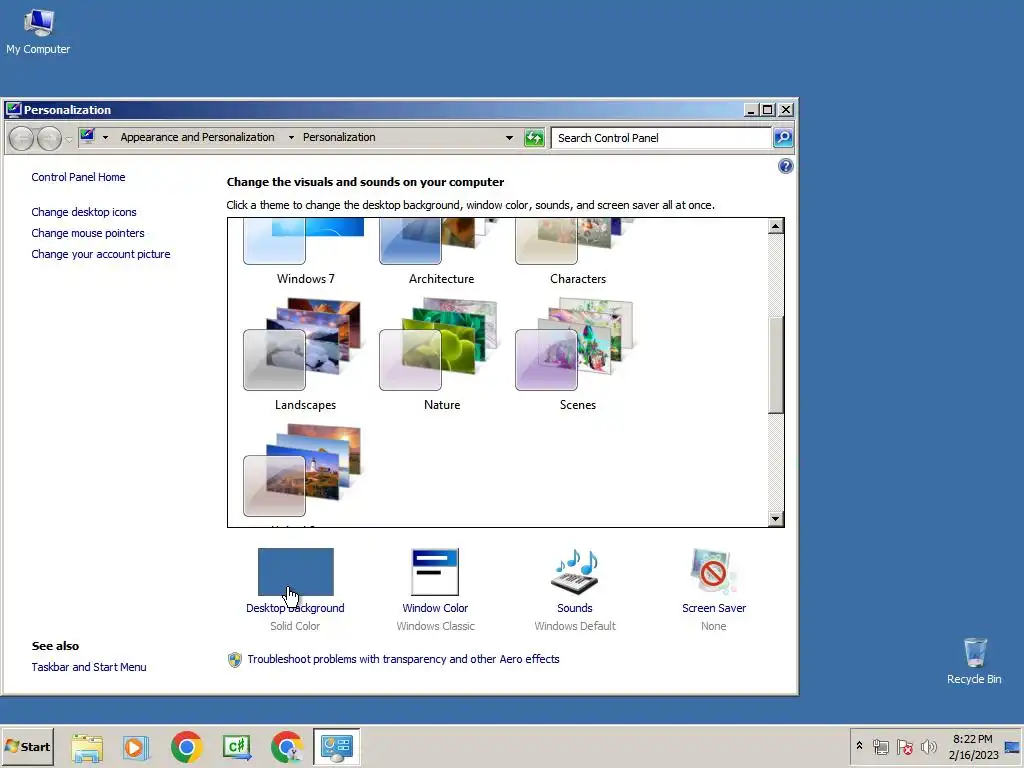Screen dimensions: 1024x768
Task: Select the Landscapes theme
Action: [305, 355]
